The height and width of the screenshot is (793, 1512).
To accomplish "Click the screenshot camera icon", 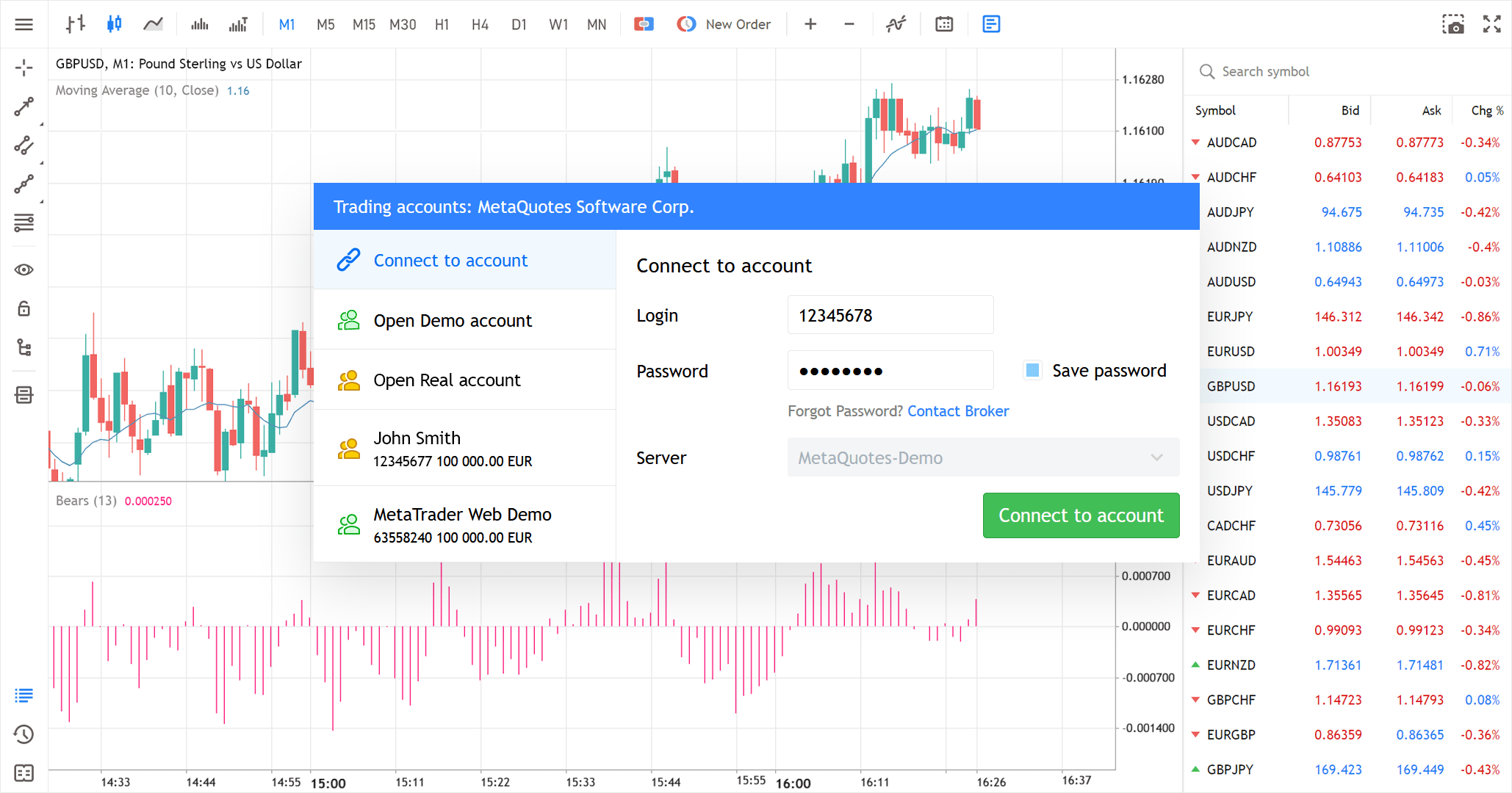I will [x=1452, y=24].
